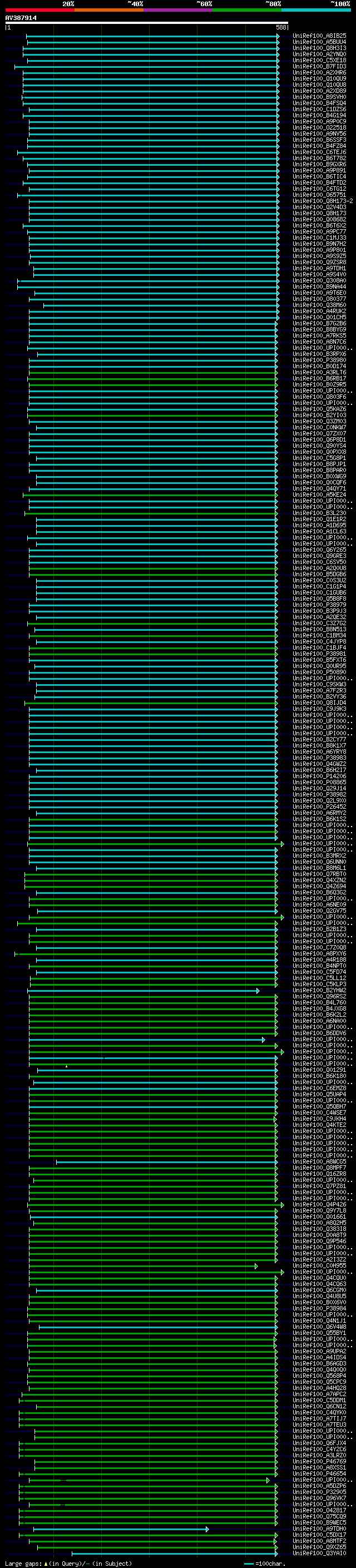Select label UniRef100_P50890
The image size is (356, 1568).
[x=319, y=672]
